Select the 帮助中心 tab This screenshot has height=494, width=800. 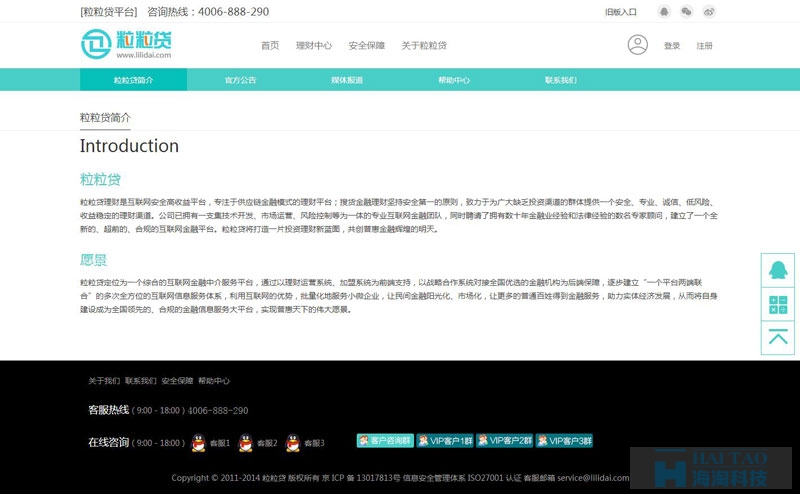[454, 80]
